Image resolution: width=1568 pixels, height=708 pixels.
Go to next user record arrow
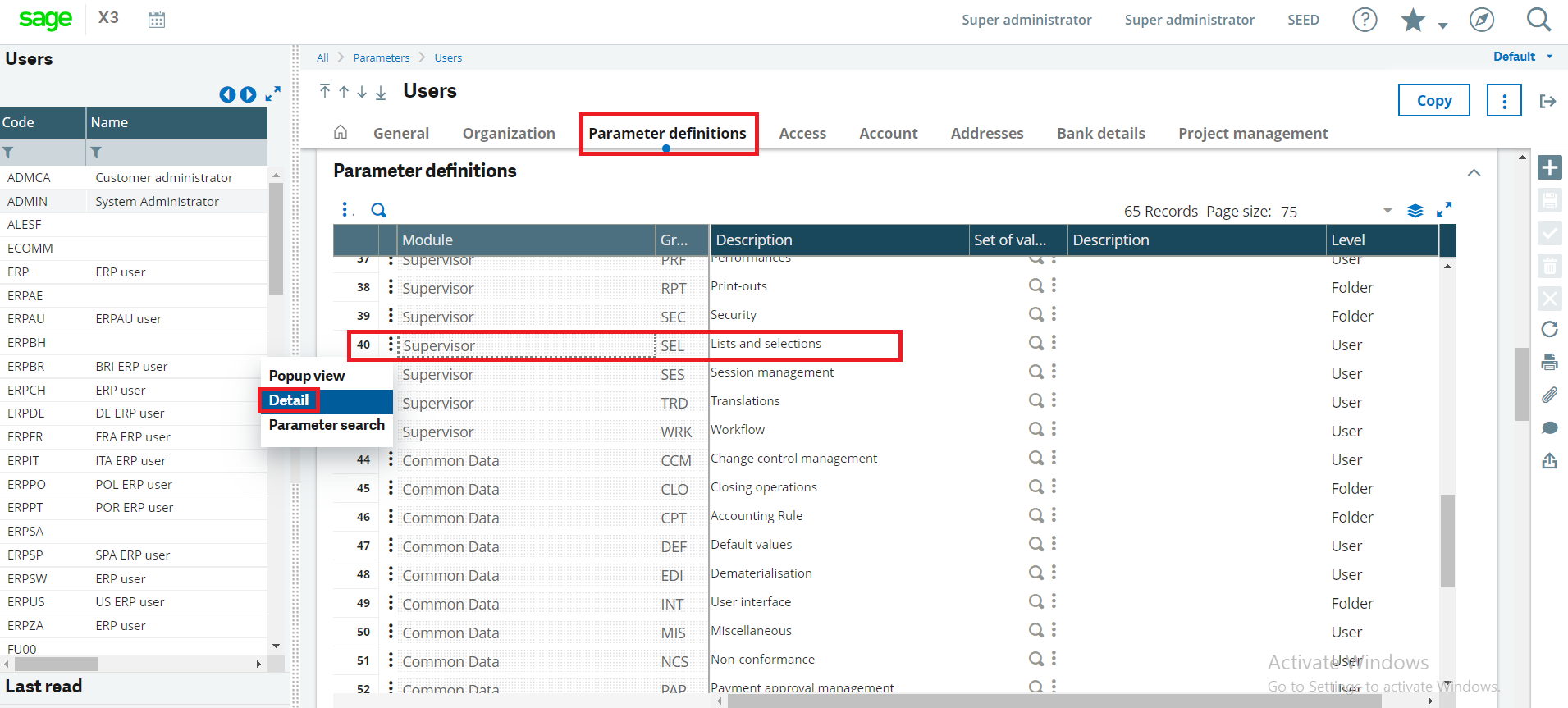pos(362,92)
